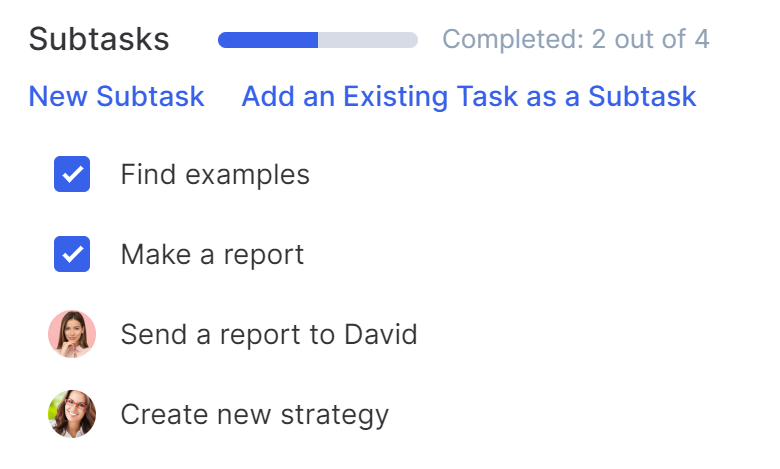Click the word strategy in last subtask

coord(335,415)
